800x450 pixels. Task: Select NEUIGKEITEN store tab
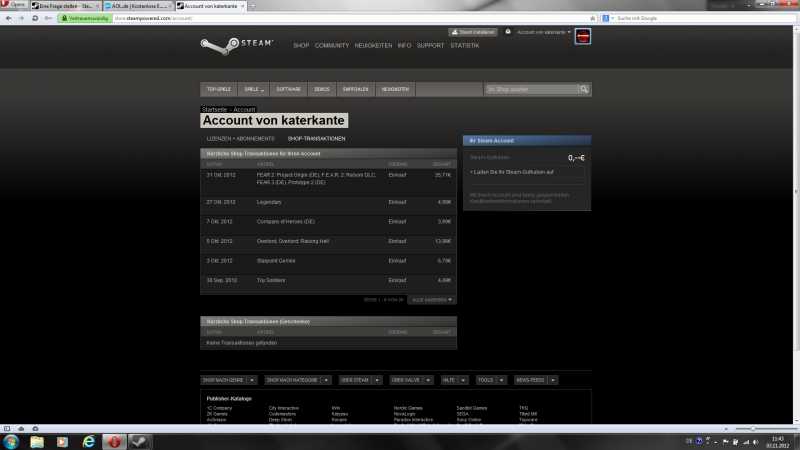(x=395, y=89)
